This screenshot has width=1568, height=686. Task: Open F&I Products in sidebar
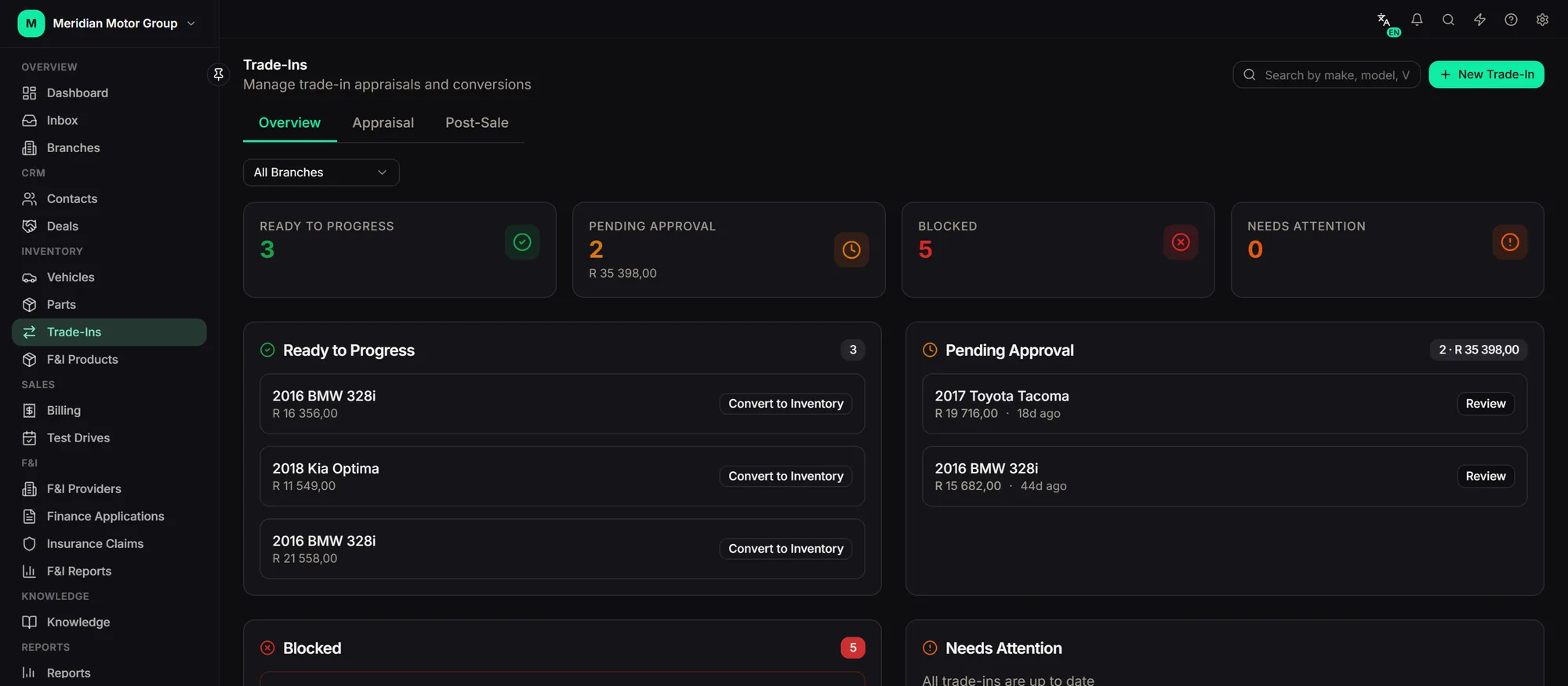(x=109, y=359)
